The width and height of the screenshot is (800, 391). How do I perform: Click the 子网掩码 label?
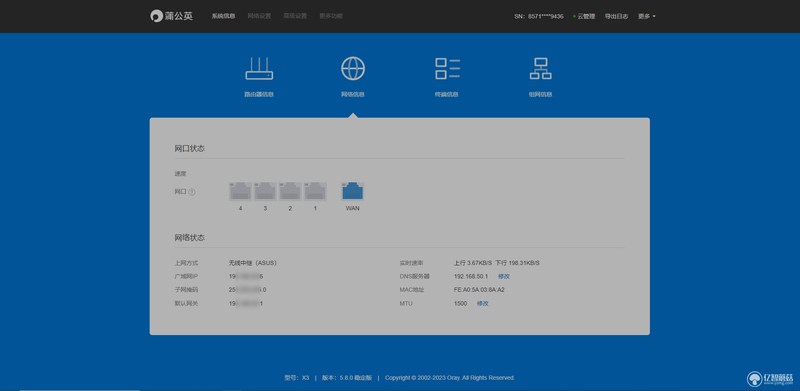[186, 290]
